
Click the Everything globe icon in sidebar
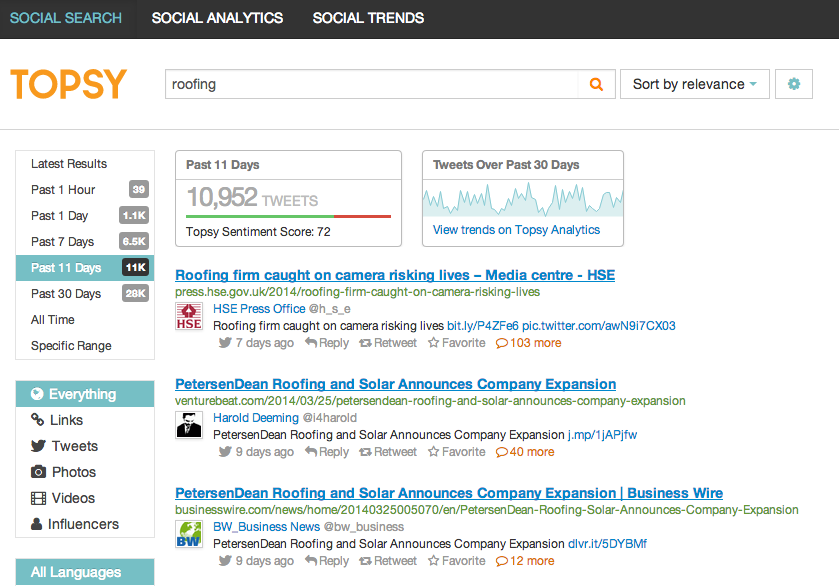click(37, 394)
